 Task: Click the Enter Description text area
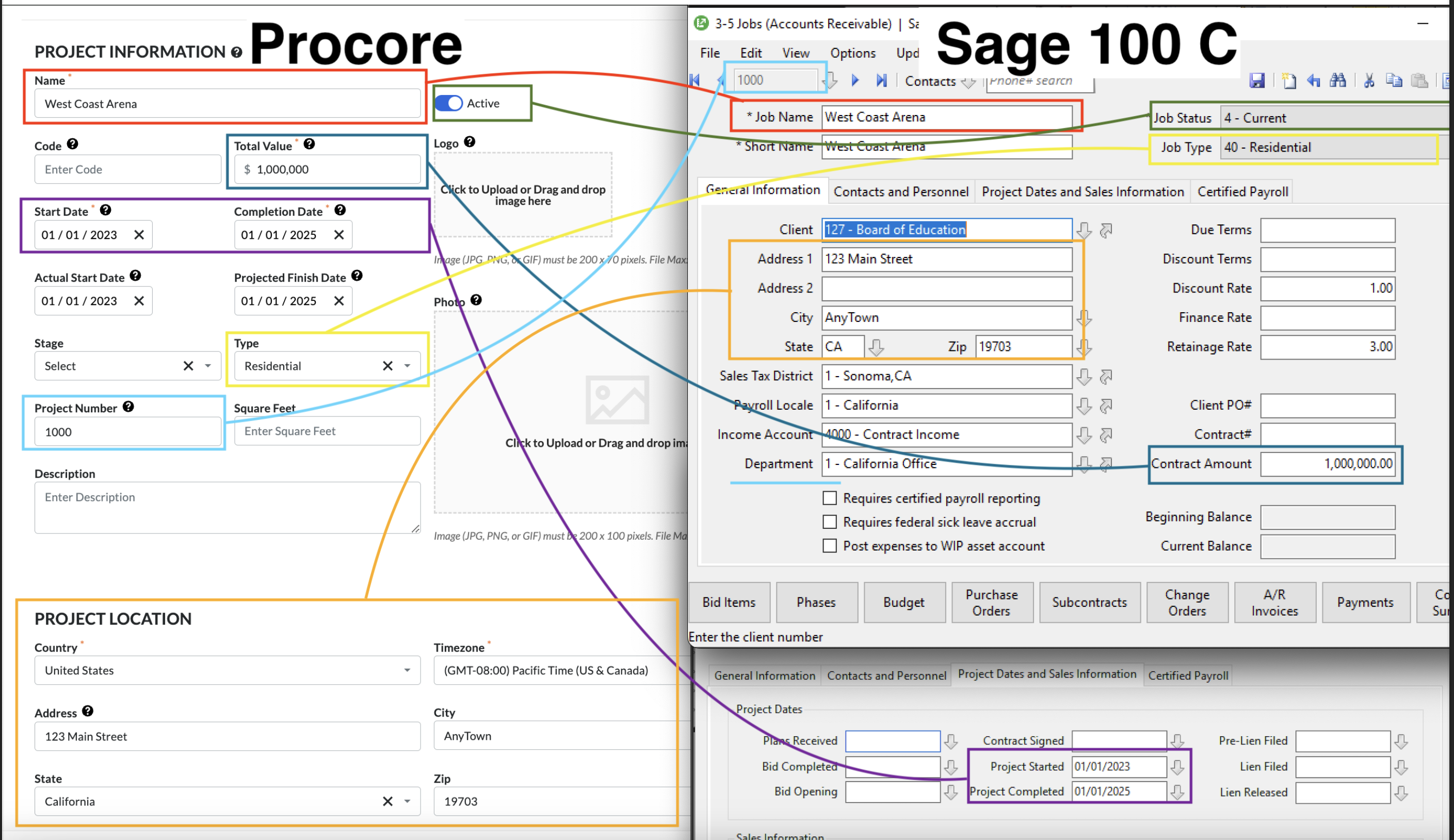227,508
